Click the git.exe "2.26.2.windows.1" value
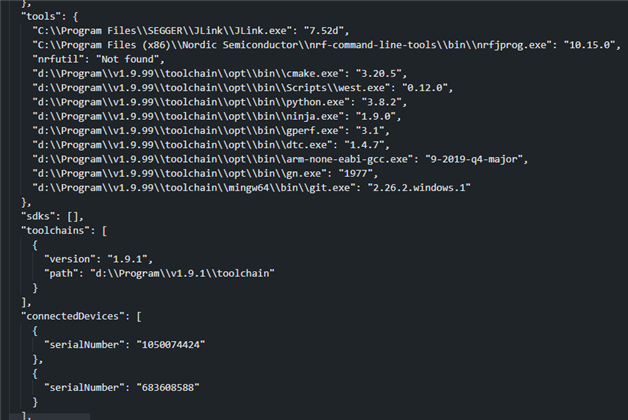Image resolution: width=628 pixels, height=420 pixels. 419,188
